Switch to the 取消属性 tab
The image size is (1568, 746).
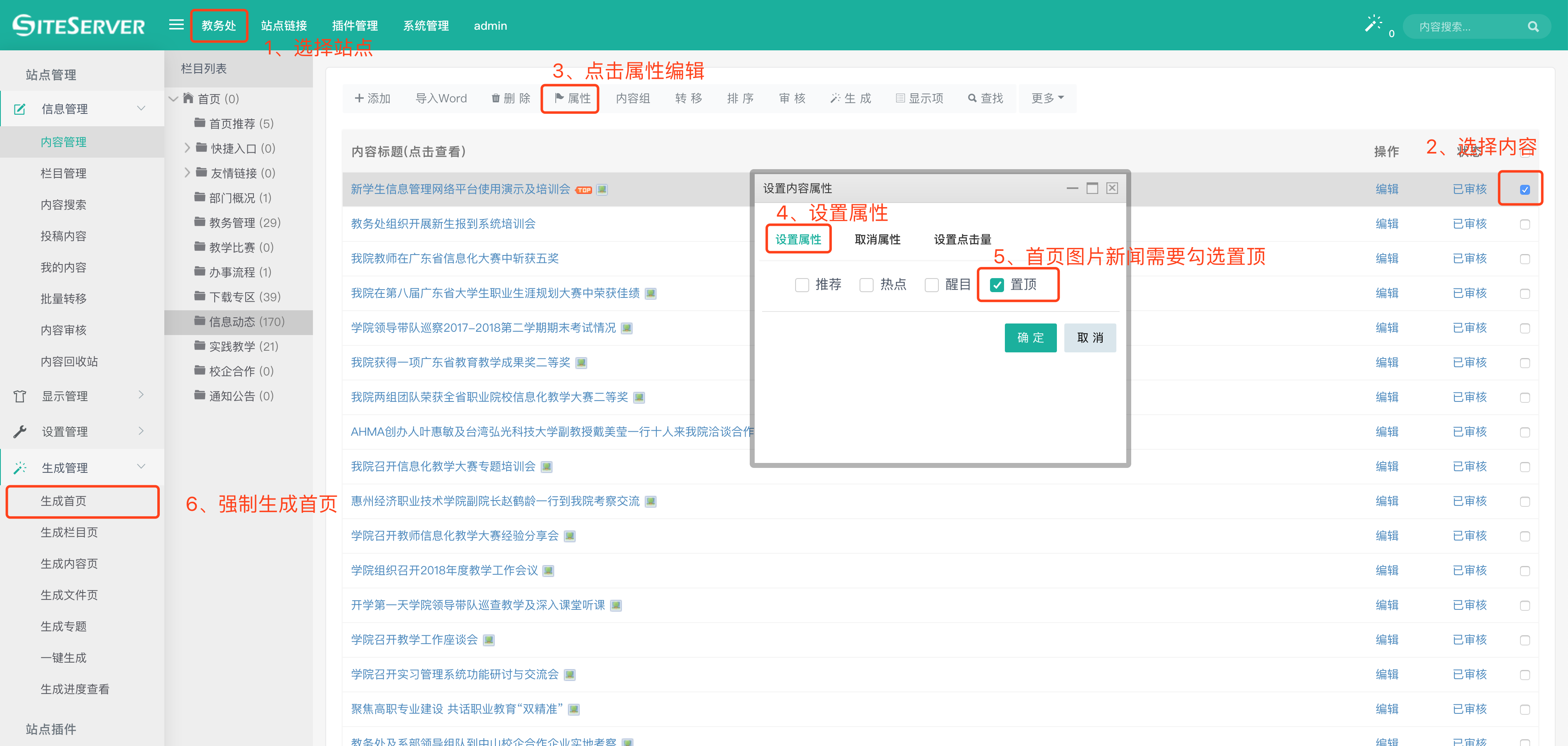pyautogui.click(x=877, y=240)
